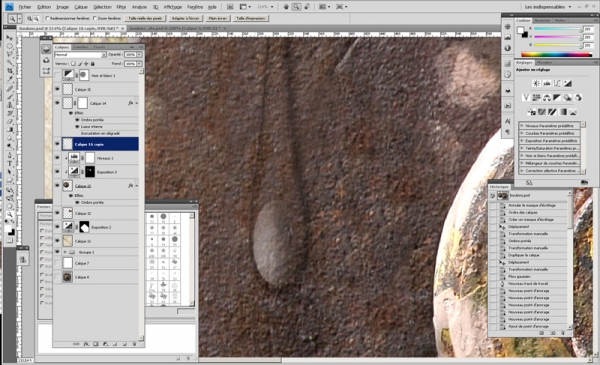Select the Hand tool in the application bar
Viewport: 600px width, 365px height.
(286, 7)
